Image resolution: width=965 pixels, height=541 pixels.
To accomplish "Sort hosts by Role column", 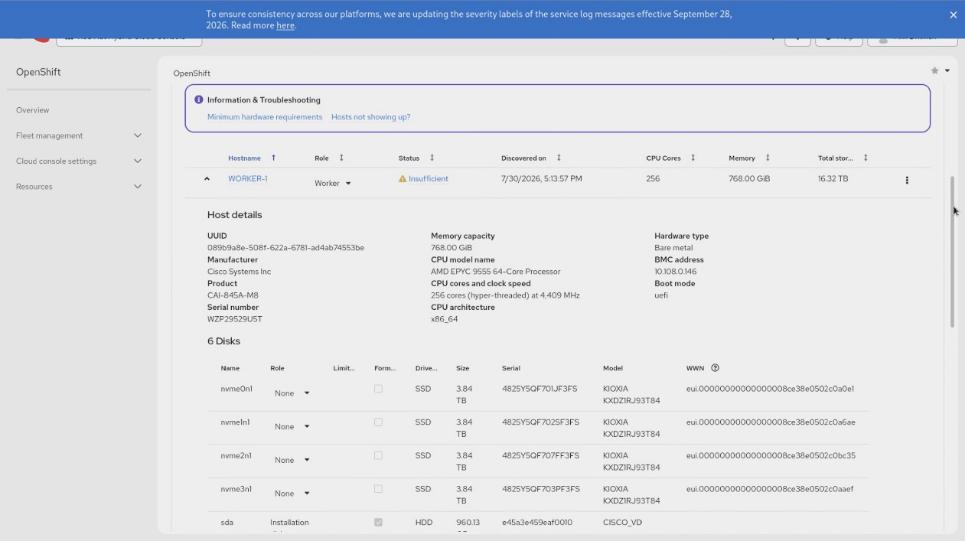I will [x=342, y=158].
